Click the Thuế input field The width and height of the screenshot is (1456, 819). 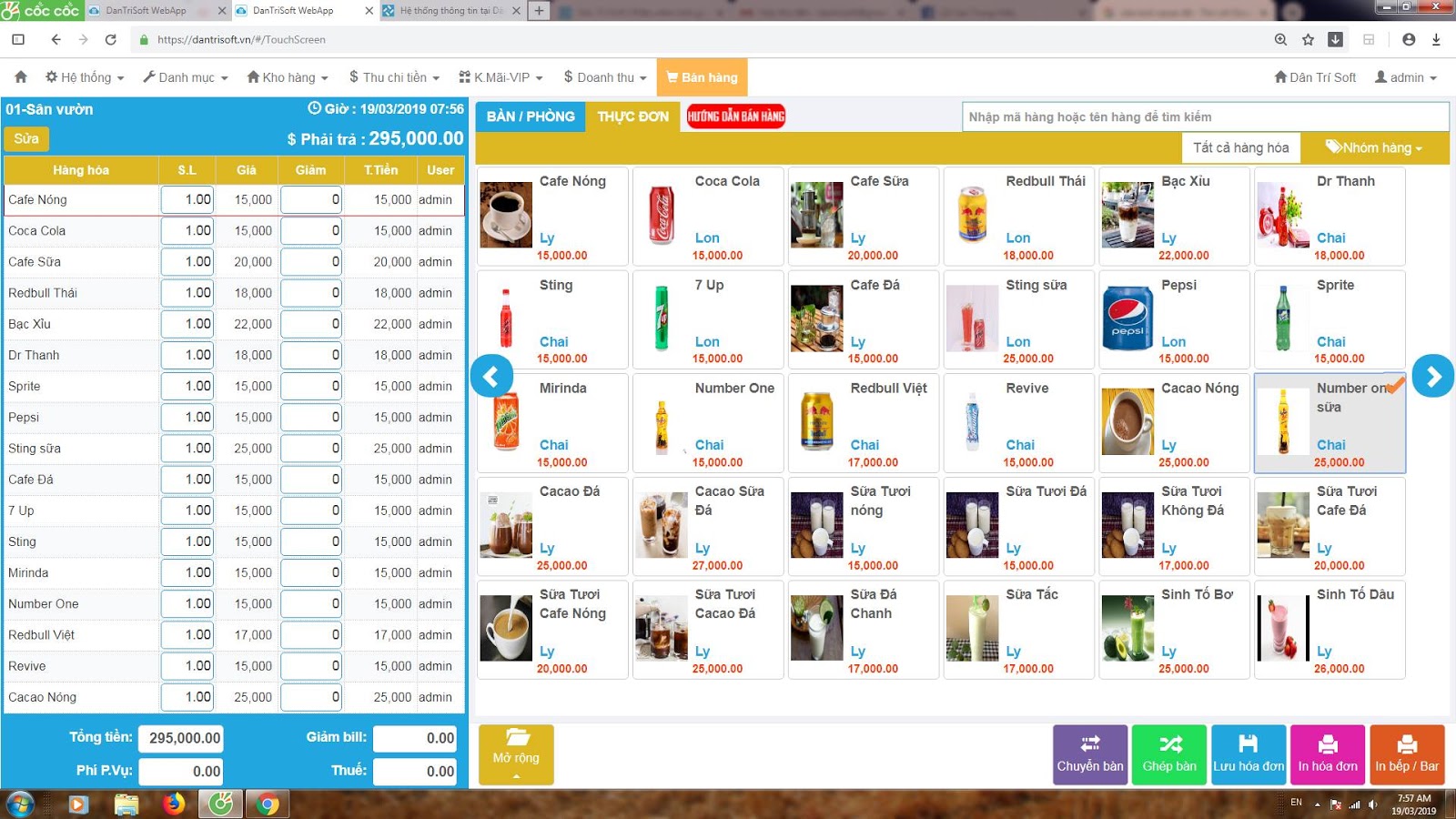tap(415, 771)
